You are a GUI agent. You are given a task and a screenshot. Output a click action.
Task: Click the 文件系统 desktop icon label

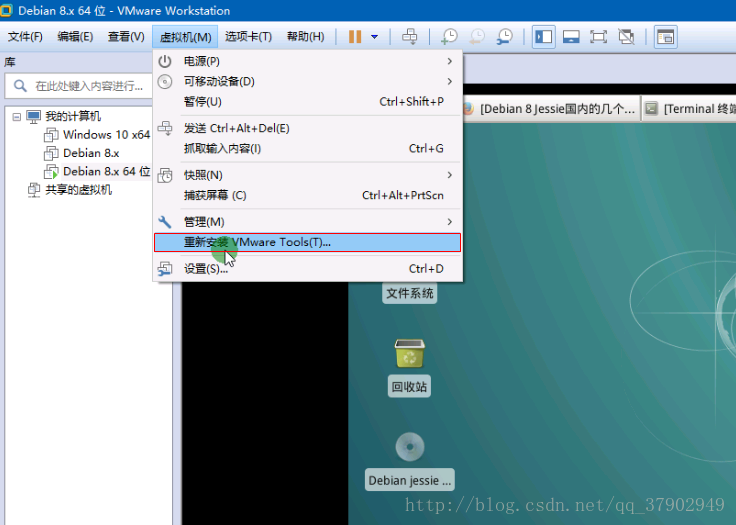point(409,293)
